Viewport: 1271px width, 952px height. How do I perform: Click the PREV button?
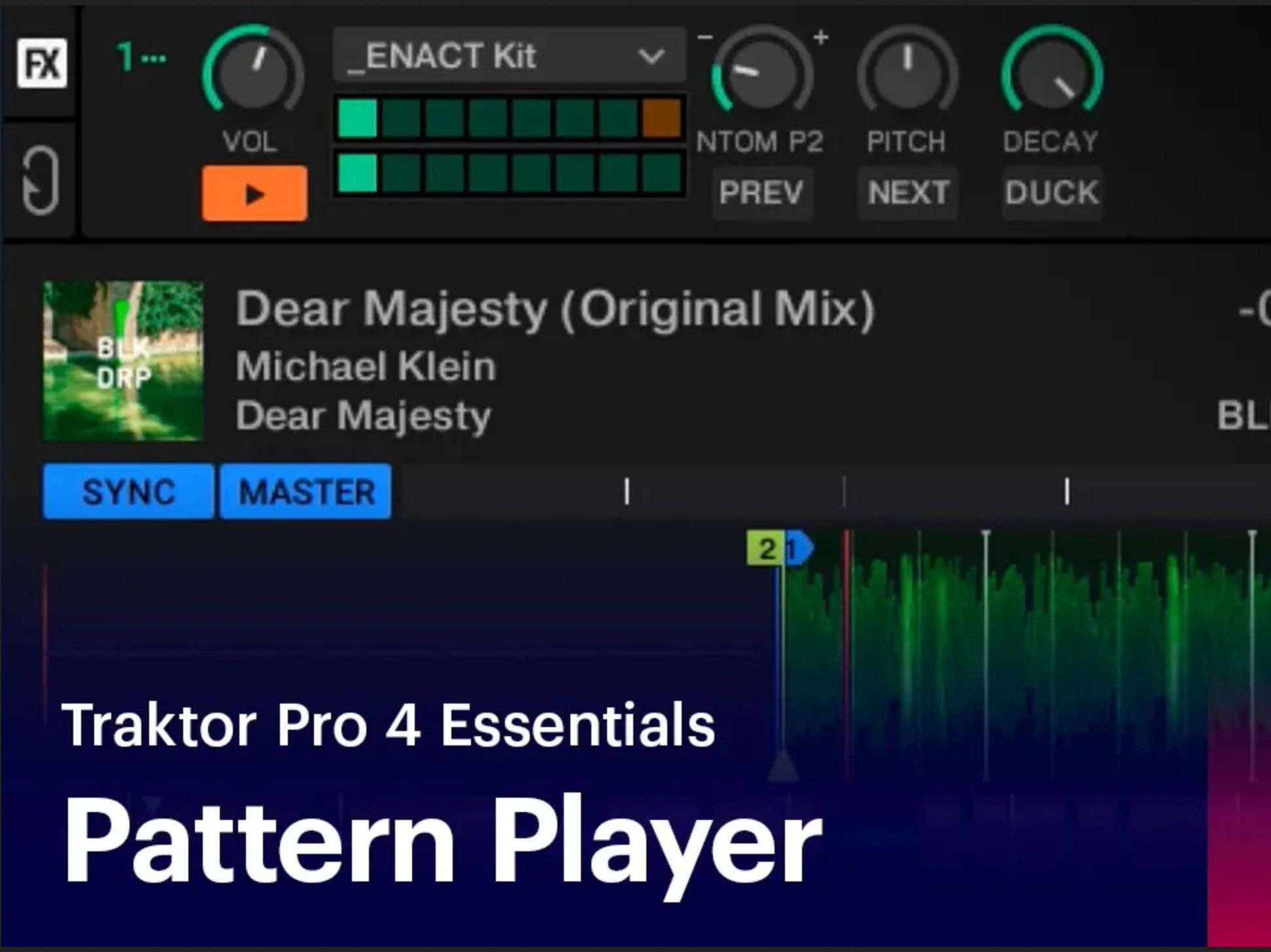[762, 193]
